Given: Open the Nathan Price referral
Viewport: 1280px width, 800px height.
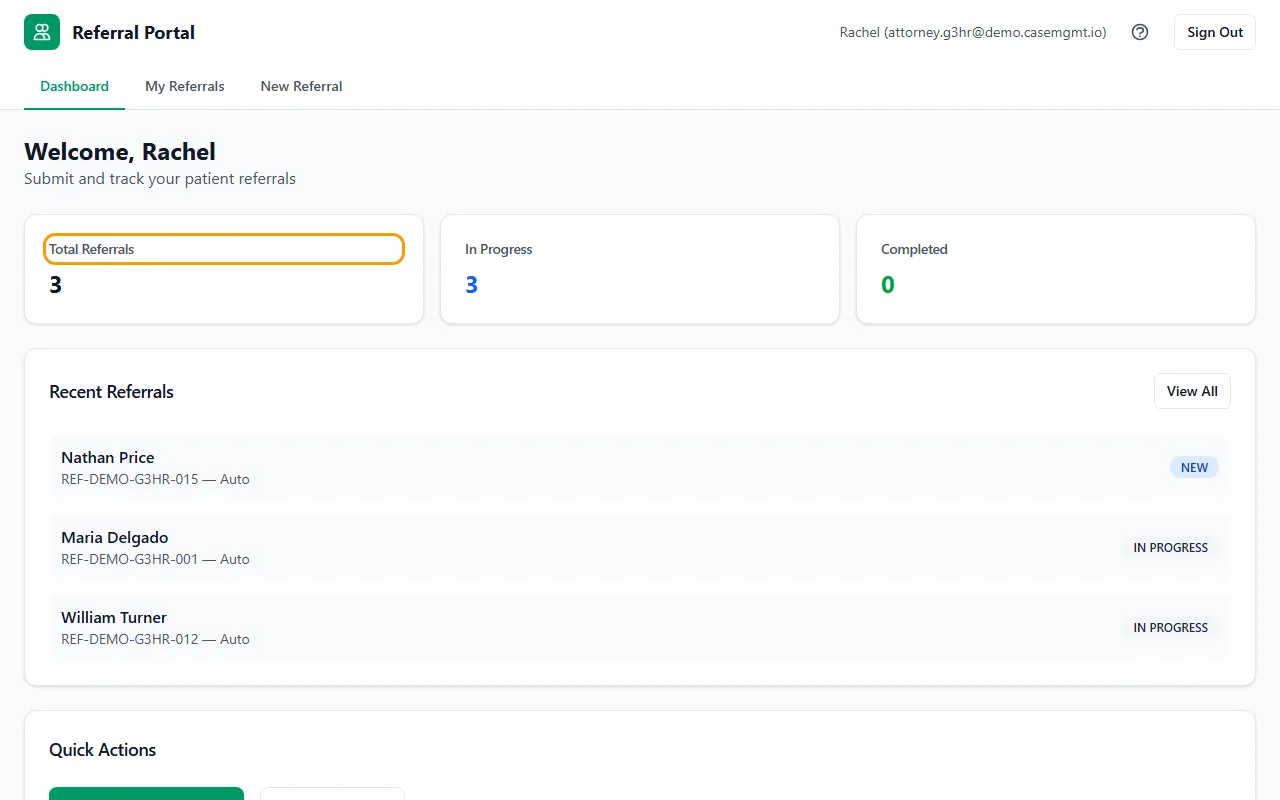Looking at the screenshot, I should point(640,467).
